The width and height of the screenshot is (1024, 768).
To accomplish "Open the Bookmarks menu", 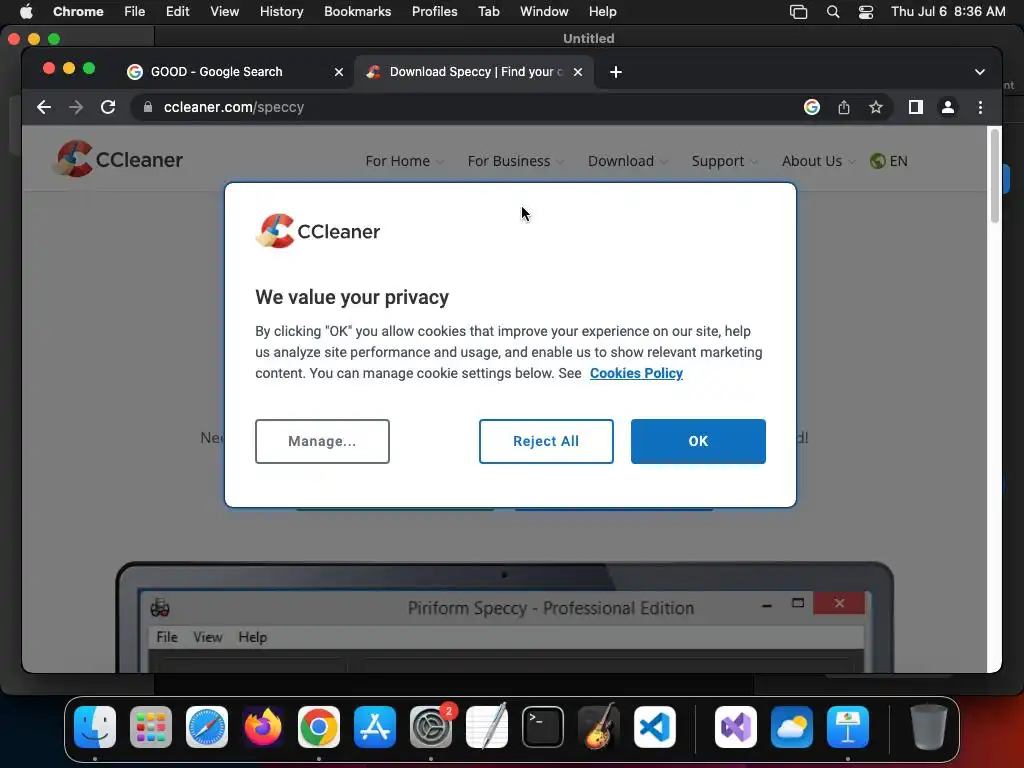I will (358, 11).
